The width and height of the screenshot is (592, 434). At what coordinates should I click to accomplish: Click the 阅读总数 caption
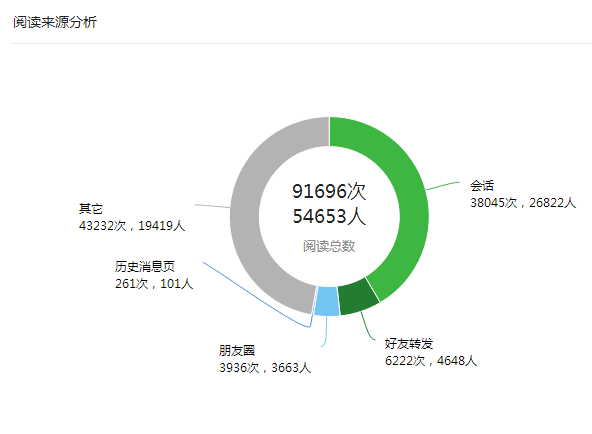329,246
